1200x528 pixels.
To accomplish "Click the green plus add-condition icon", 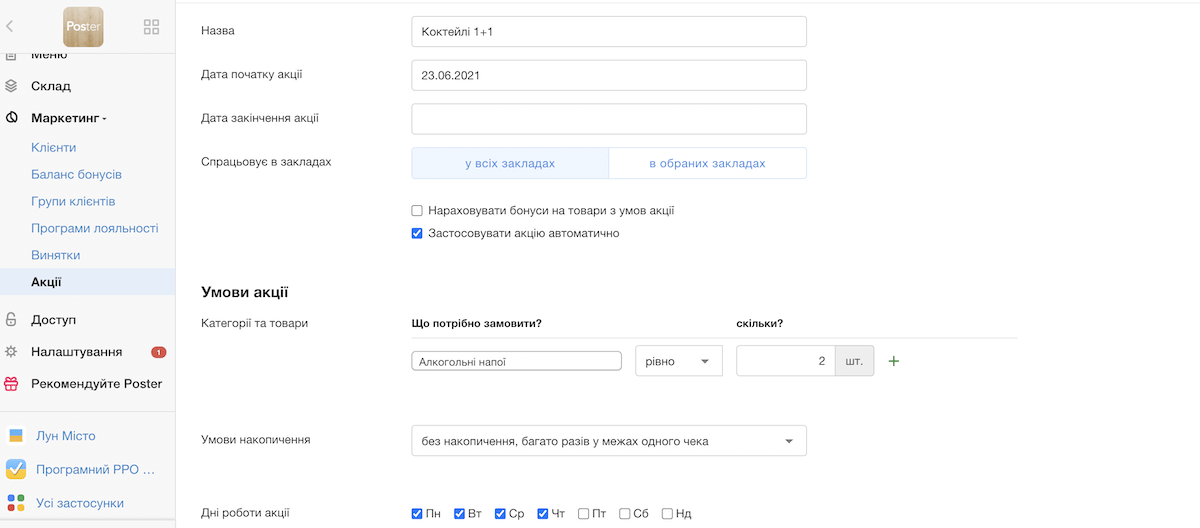I will [x=894, y=361].
